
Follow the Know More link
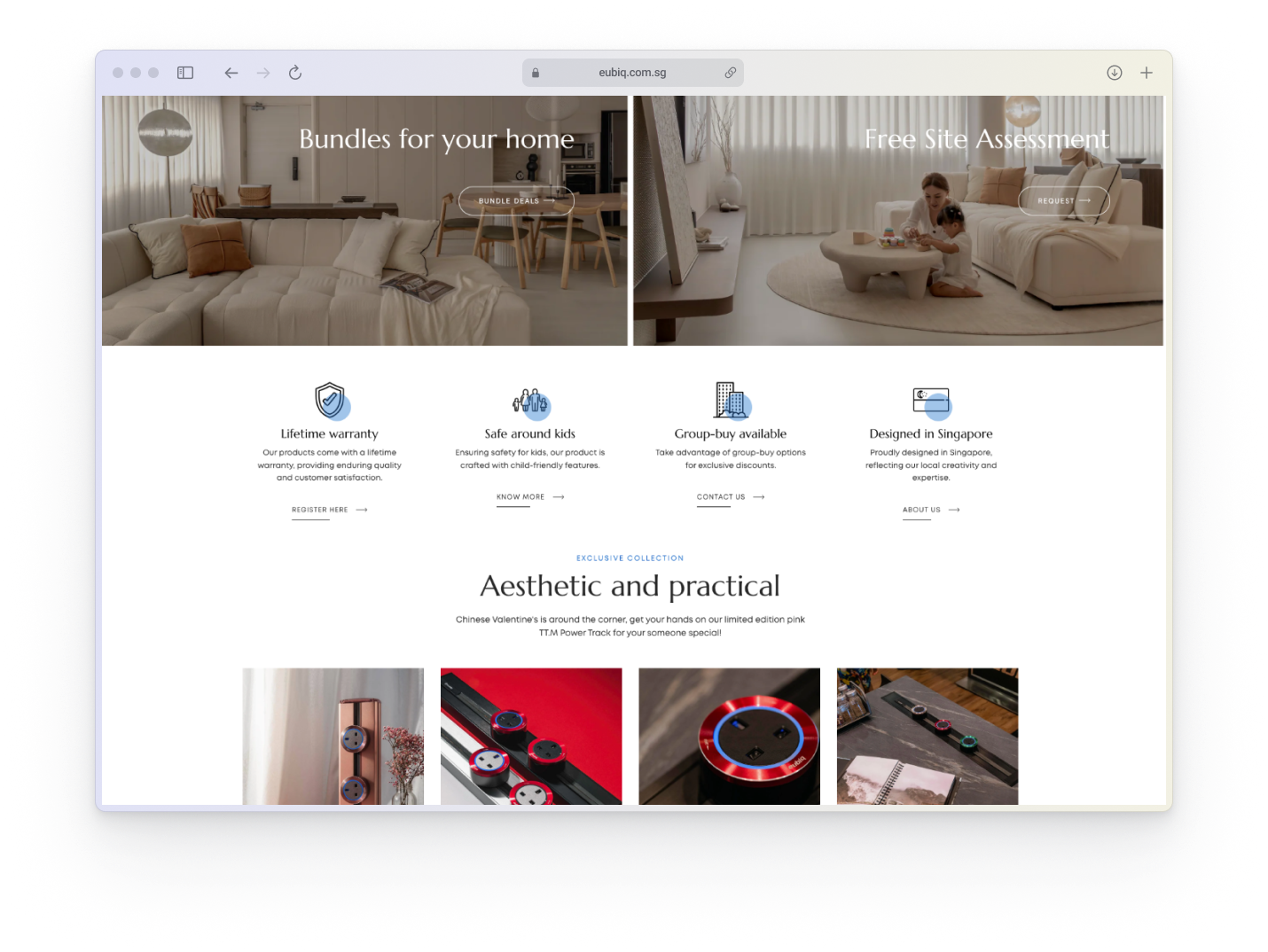[x=521, y=497]
